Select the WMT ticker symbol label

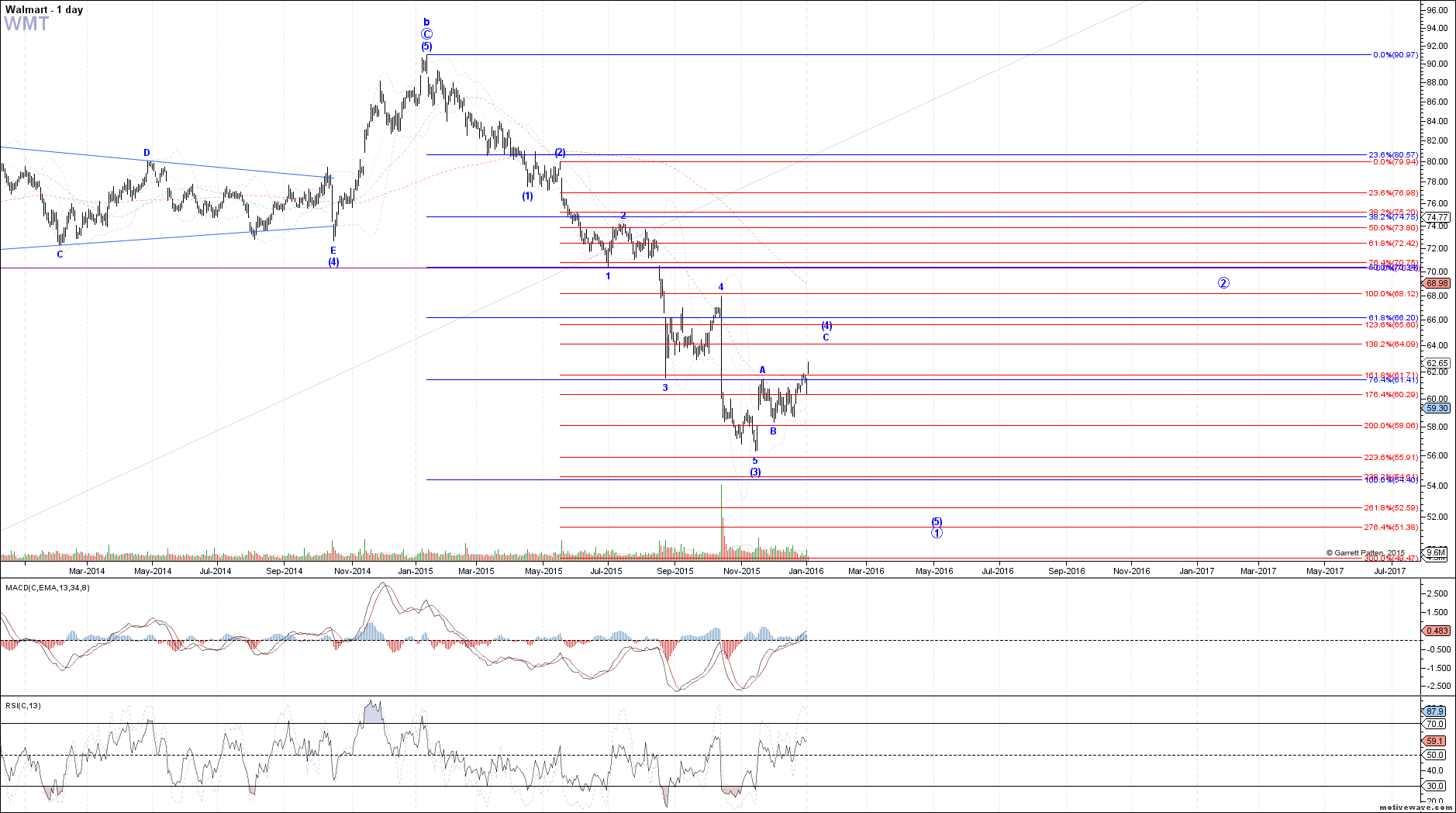tap(26, 24)
